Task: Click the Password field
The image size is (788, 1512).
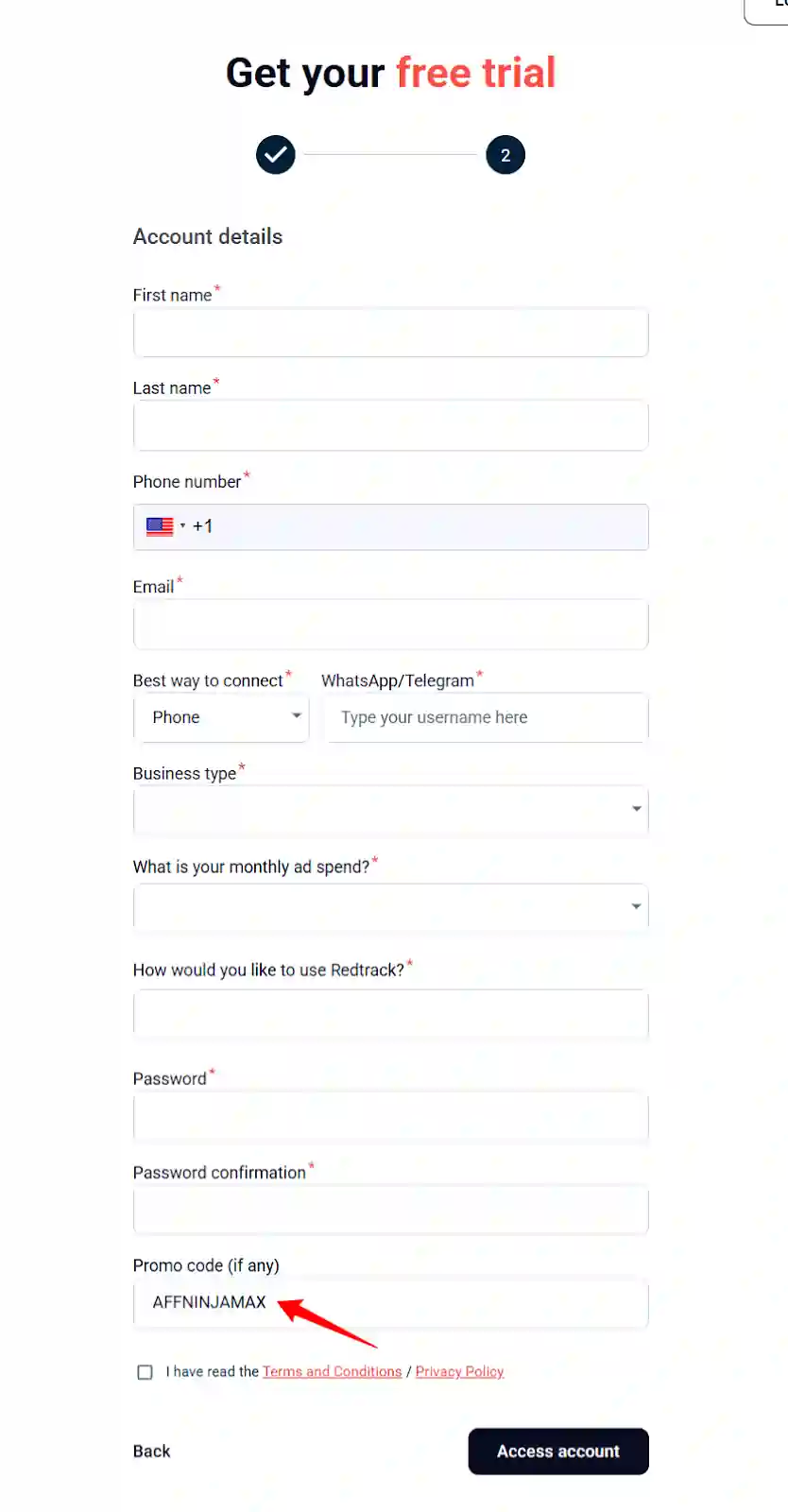Action: click(390, 1118)
